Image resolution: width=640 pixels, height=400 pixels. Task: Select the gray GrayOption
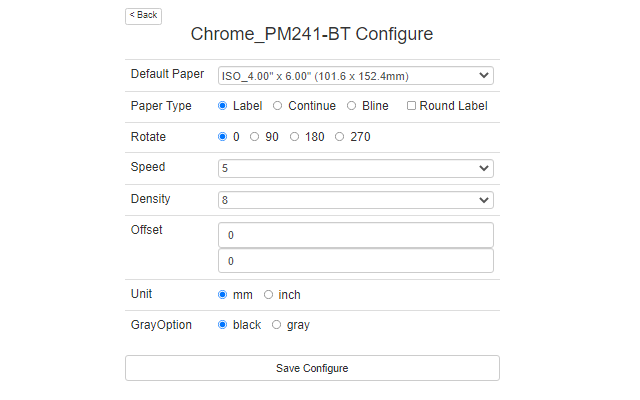(x=277, y=325)
